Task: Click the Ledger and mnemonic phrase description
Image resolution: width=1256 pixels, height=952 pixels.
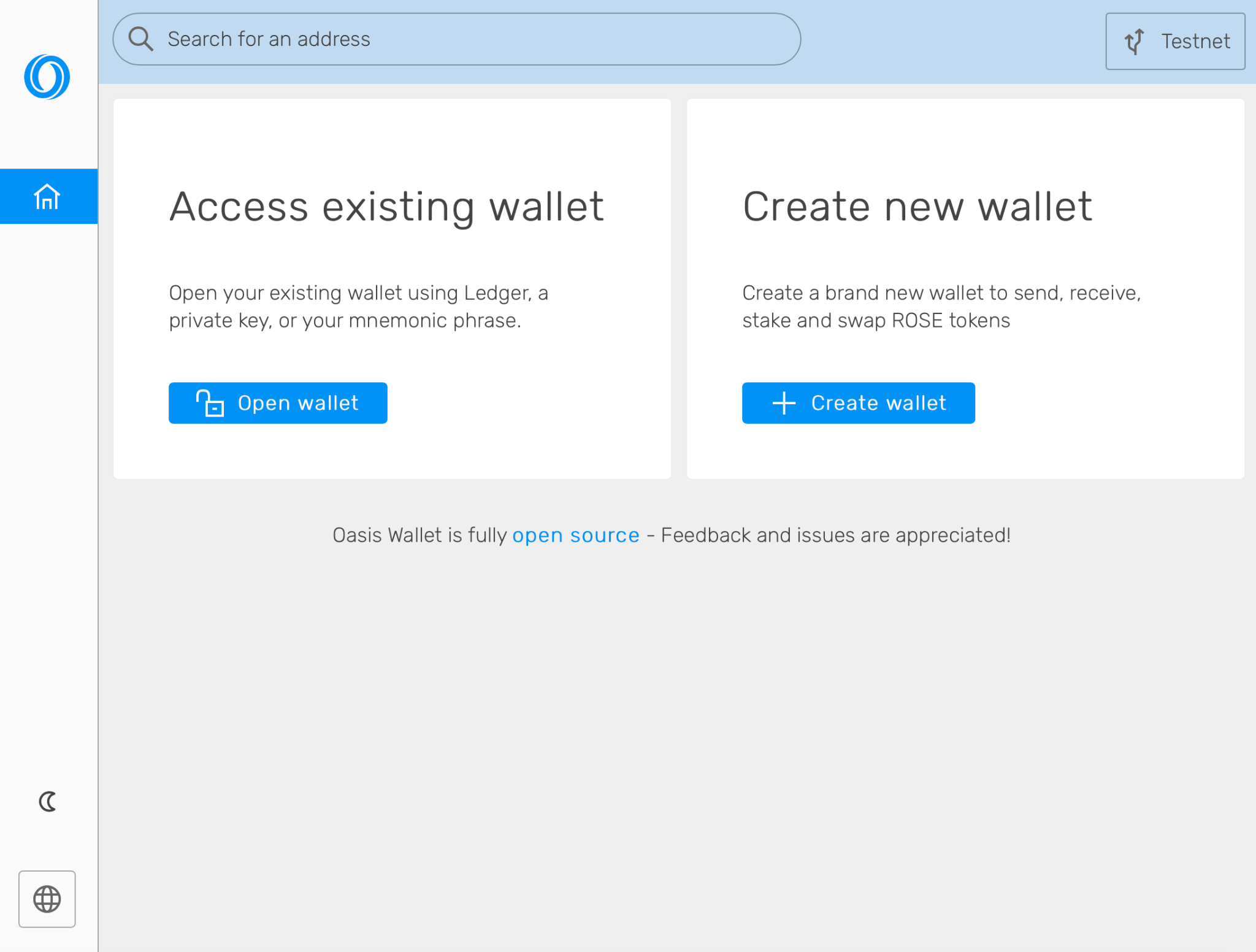Action: (x=359, y=307)
